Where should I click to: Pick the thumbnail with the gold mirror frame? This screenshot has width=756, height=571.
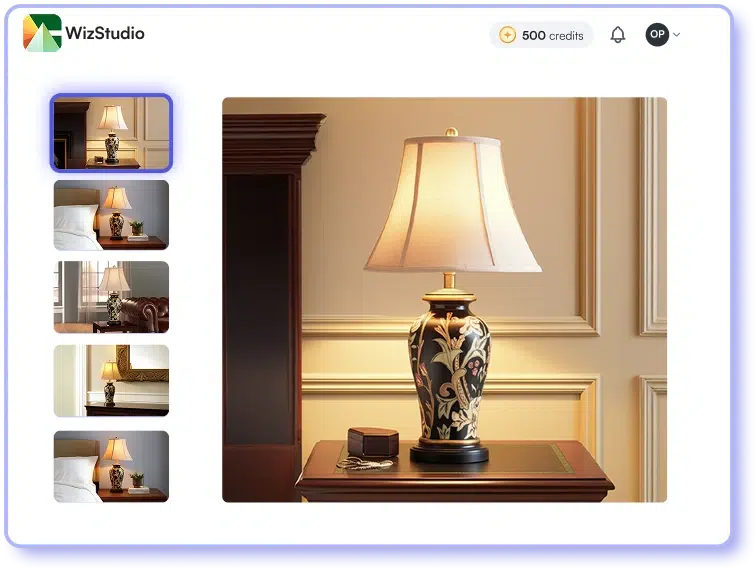coord(111,380)
